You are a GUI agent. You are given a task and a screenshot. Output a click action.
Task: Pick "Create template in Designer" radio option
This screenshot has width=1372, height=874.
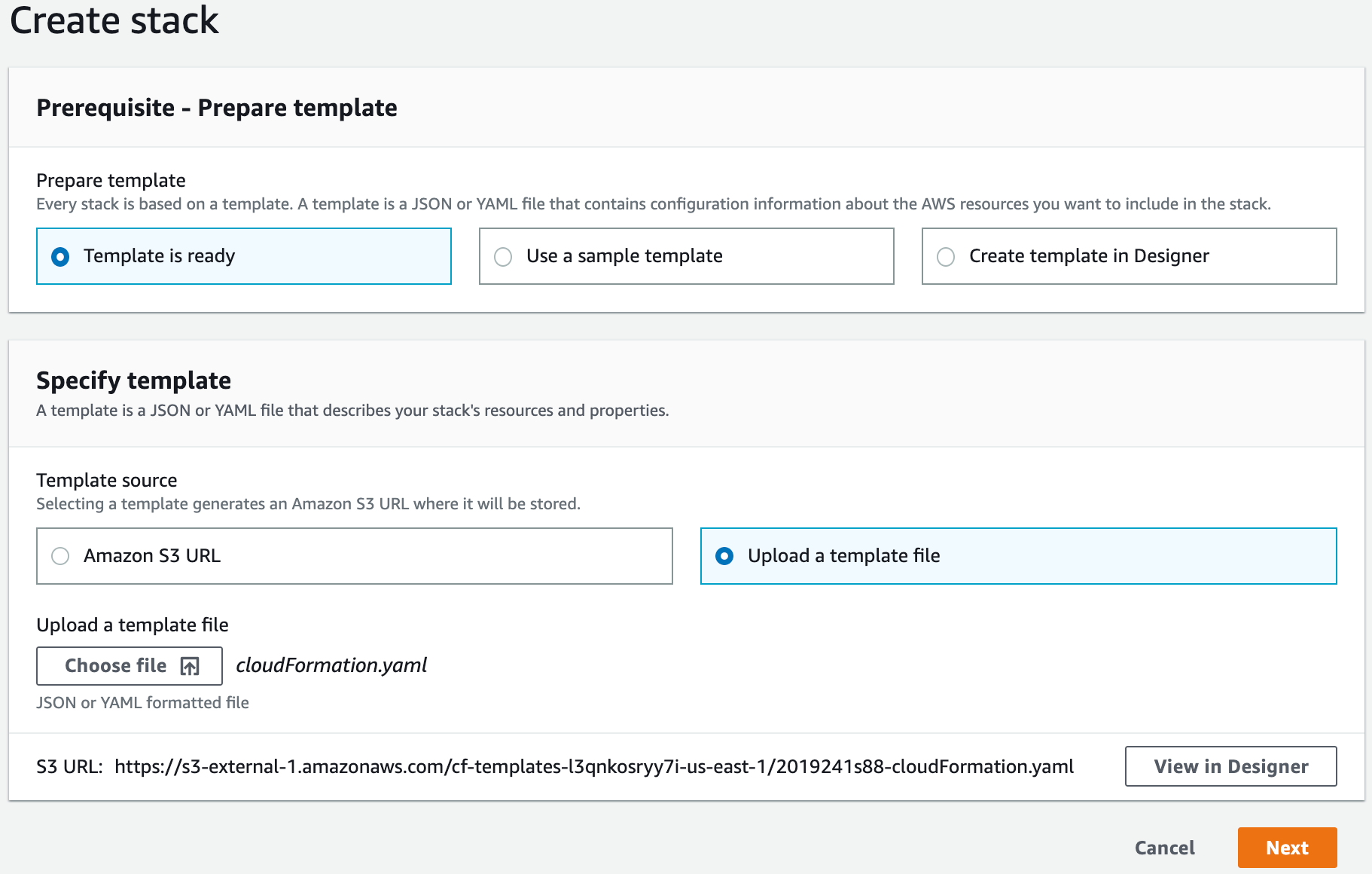[x=946, y=257]
